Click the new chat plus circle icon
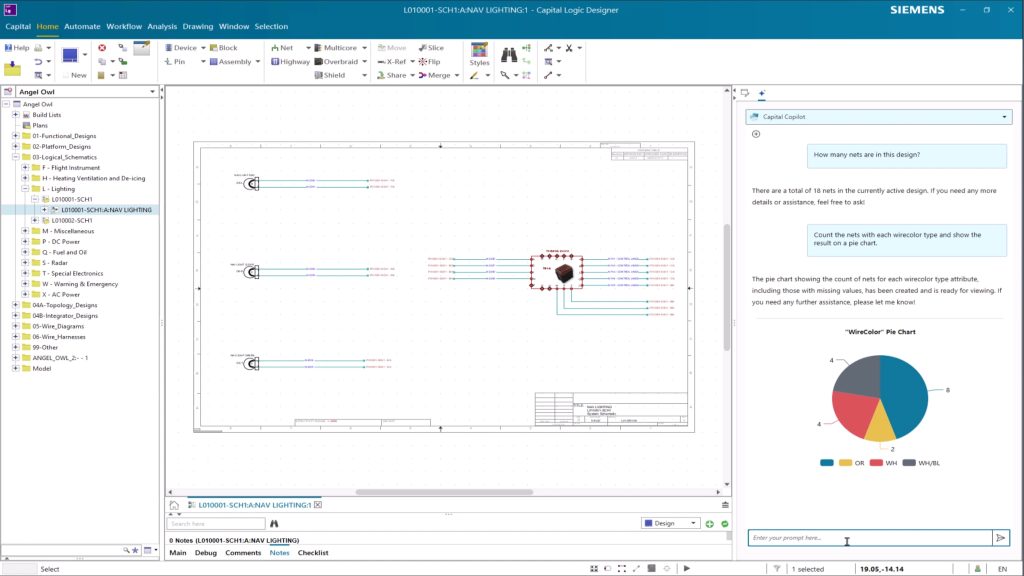This screenshot has width=1024, height=576. click(x=756, y=134)
